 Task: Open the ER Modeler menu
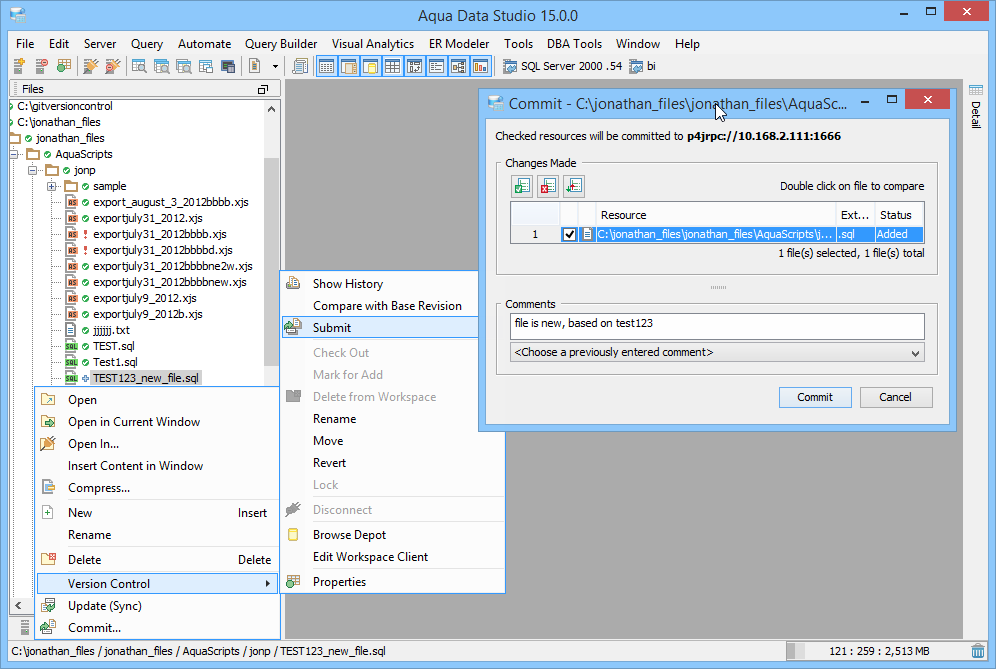[x=459, y=44]
